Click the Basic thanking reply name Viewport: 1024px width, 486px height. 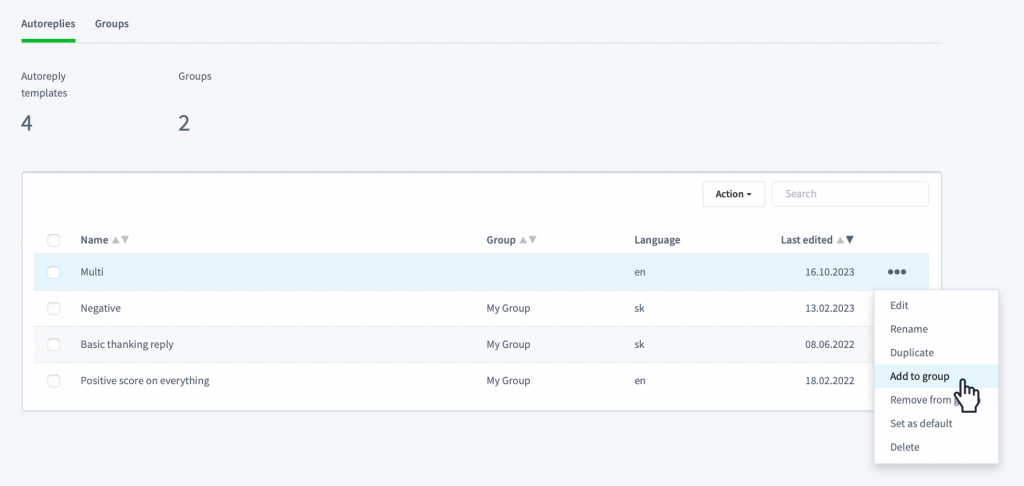tap(127, 344)
